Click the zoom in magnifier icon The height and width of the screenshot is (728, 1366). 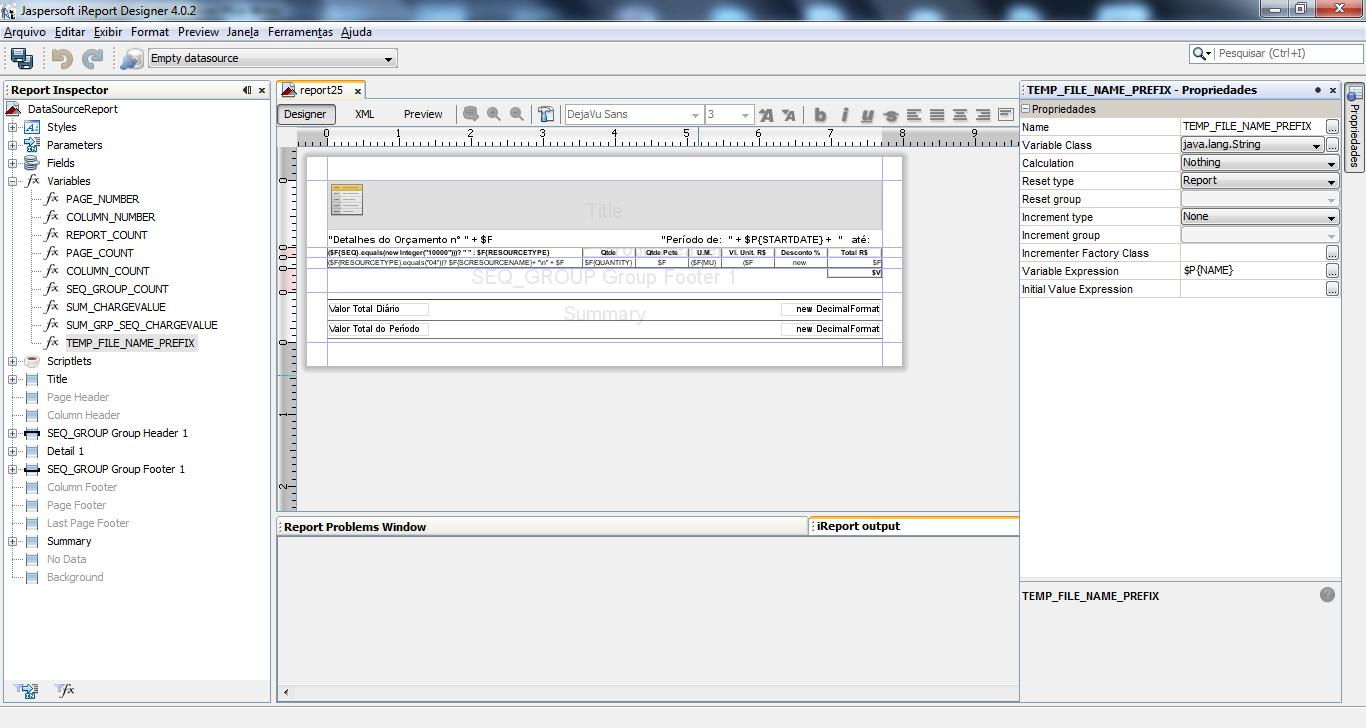coord(494,115)
